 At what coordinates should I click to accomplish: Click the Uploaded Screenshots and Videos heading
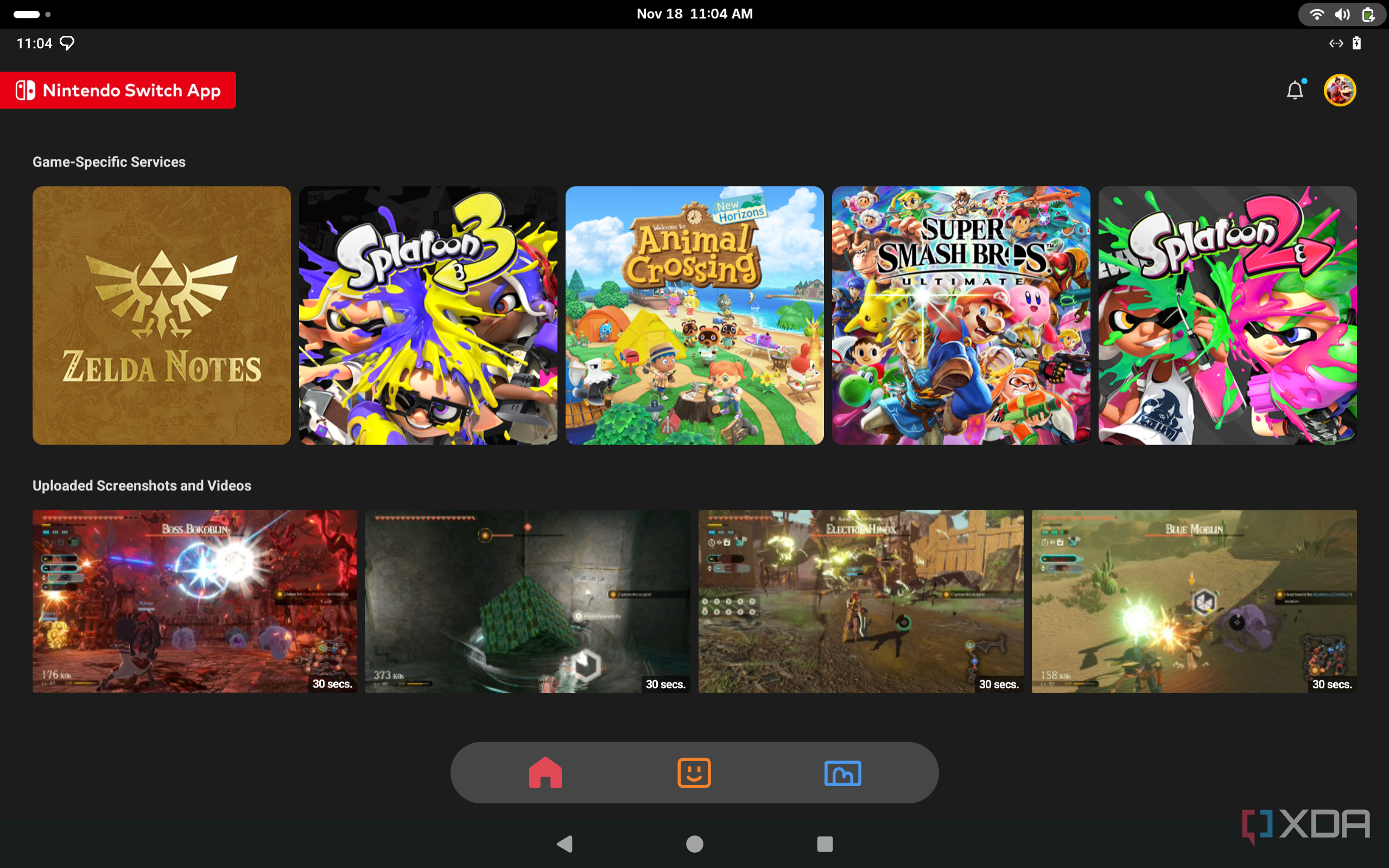pyautogui.click(x=142, y=486)
